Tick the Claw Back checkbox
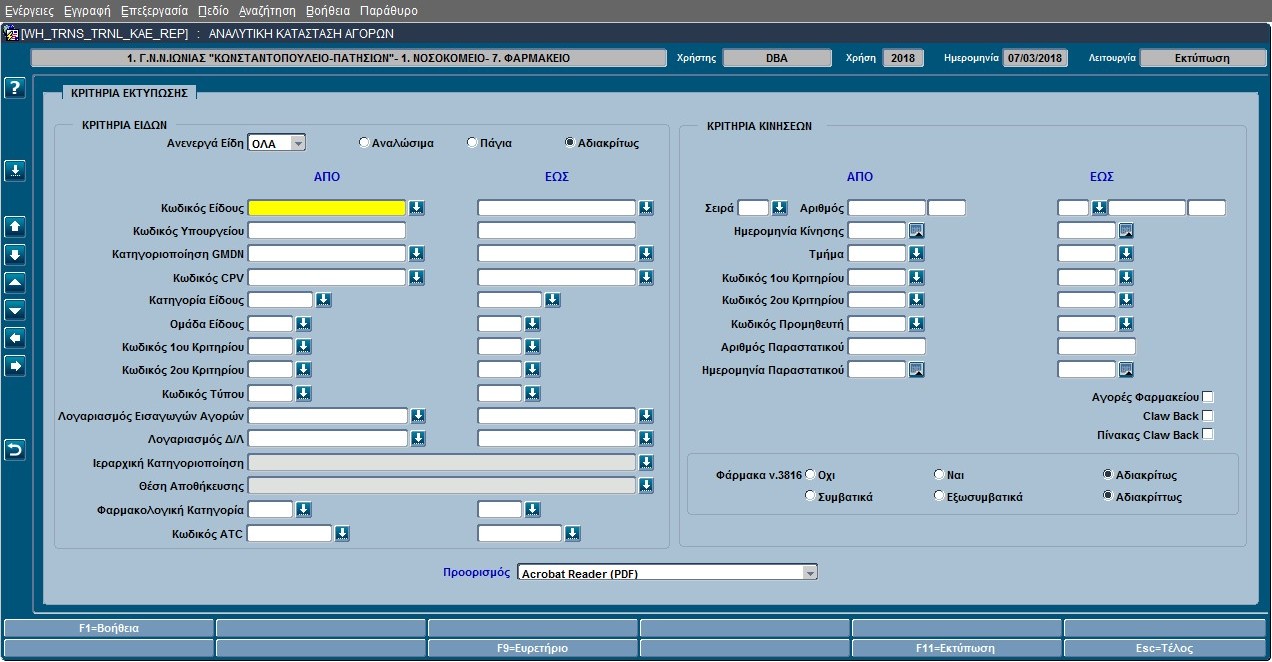The height and width of the screenshot is (662, 1272). 1208,416
